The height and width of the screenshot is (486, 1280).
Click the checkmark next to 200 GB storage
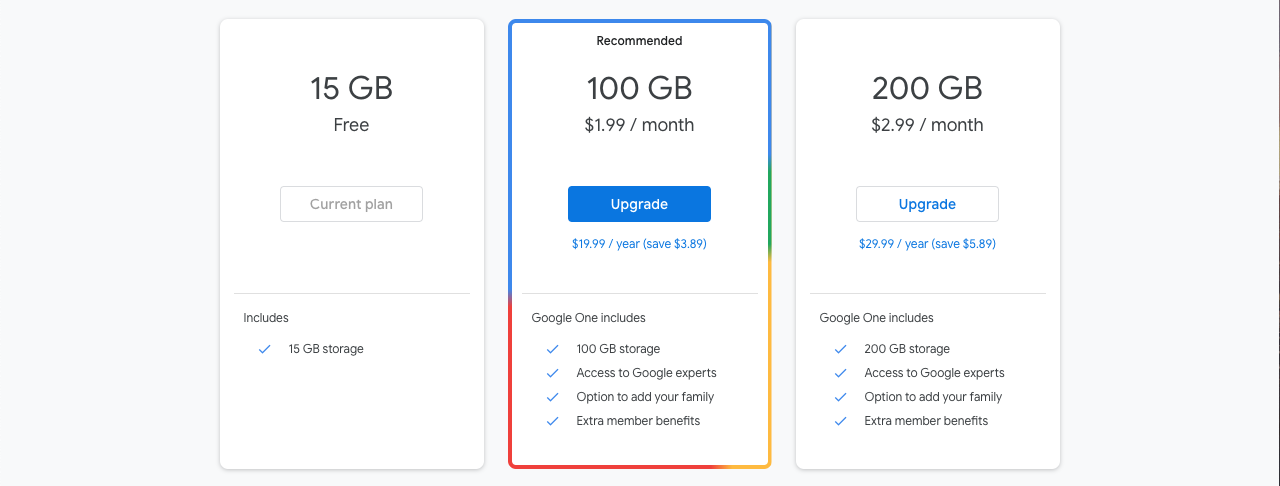(840, 349)
